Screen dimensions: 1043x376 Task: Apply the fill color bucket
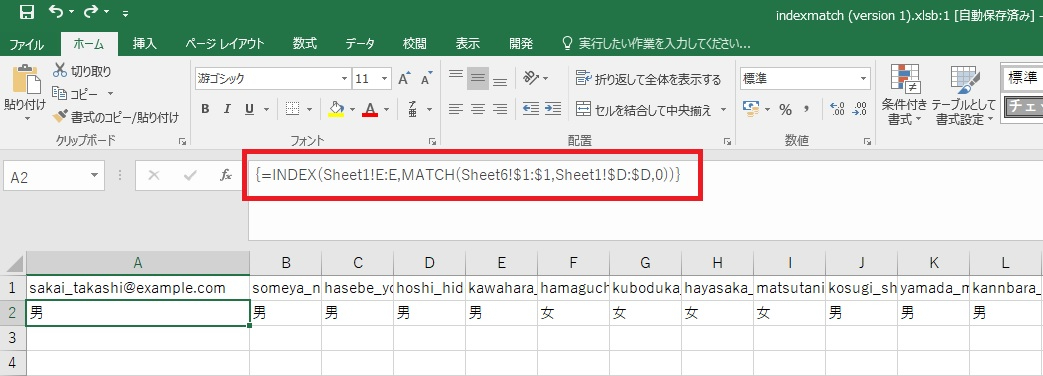[336, 108]
